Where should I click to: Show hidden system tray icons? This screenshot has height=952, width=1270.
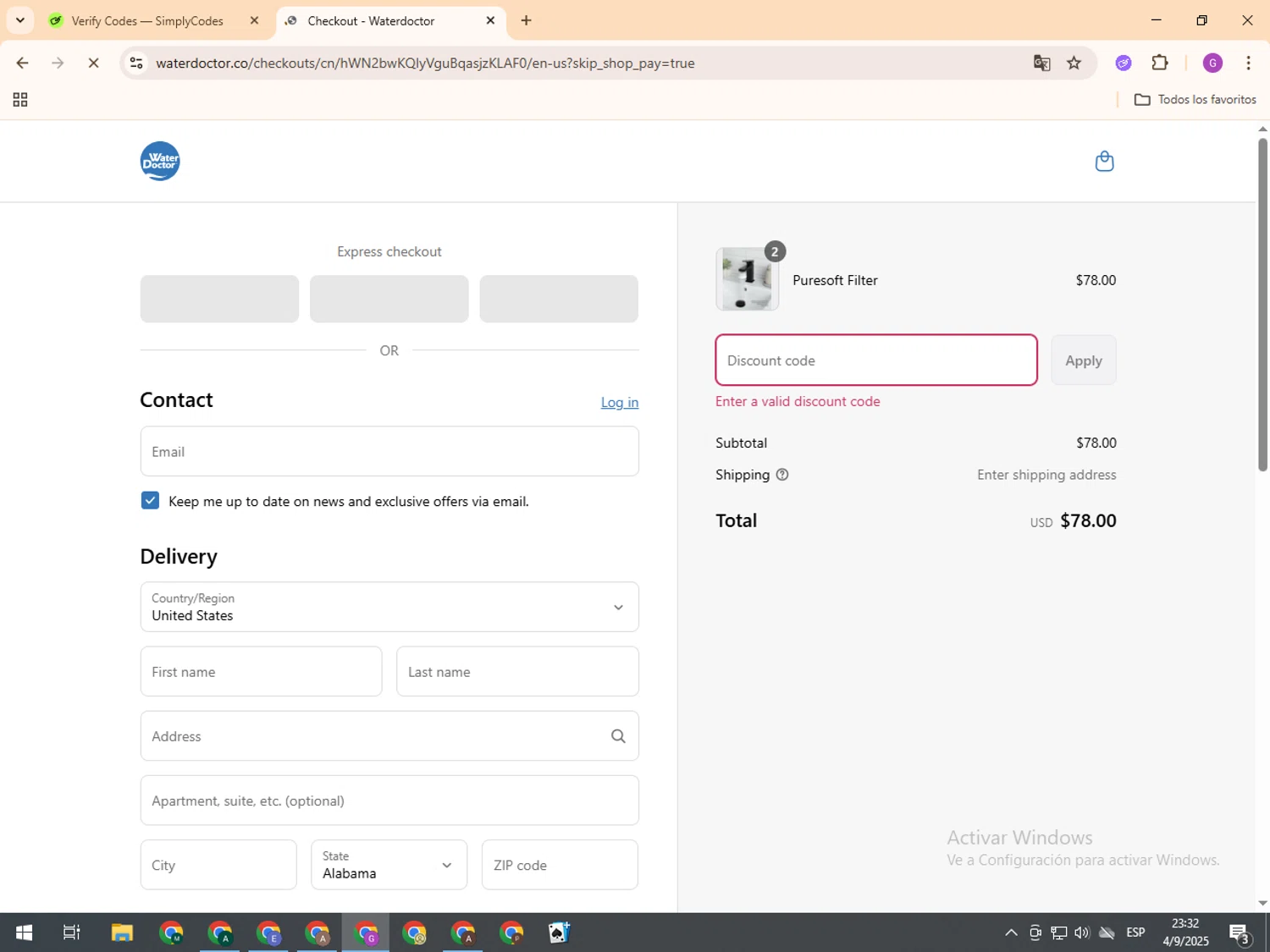click(1011, 933)
